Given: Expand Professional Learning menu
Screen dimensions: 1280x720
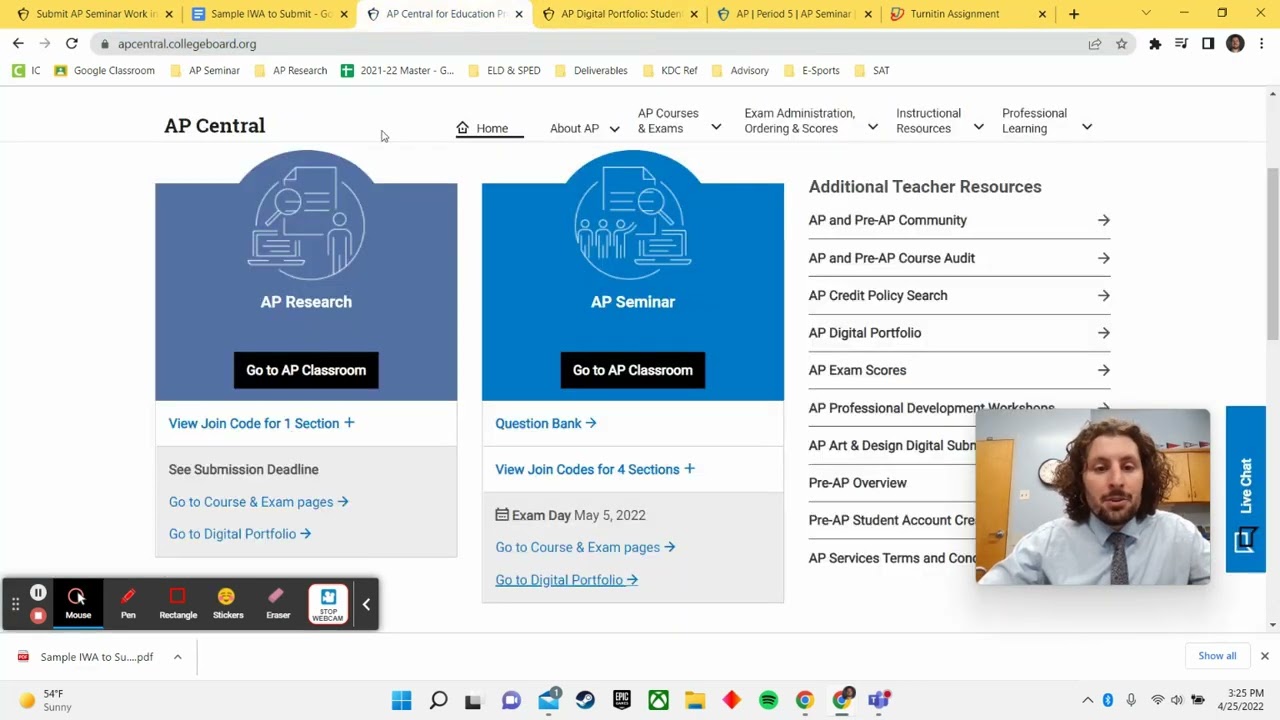Looking at the screenshot, I should tap(1047, 121).
